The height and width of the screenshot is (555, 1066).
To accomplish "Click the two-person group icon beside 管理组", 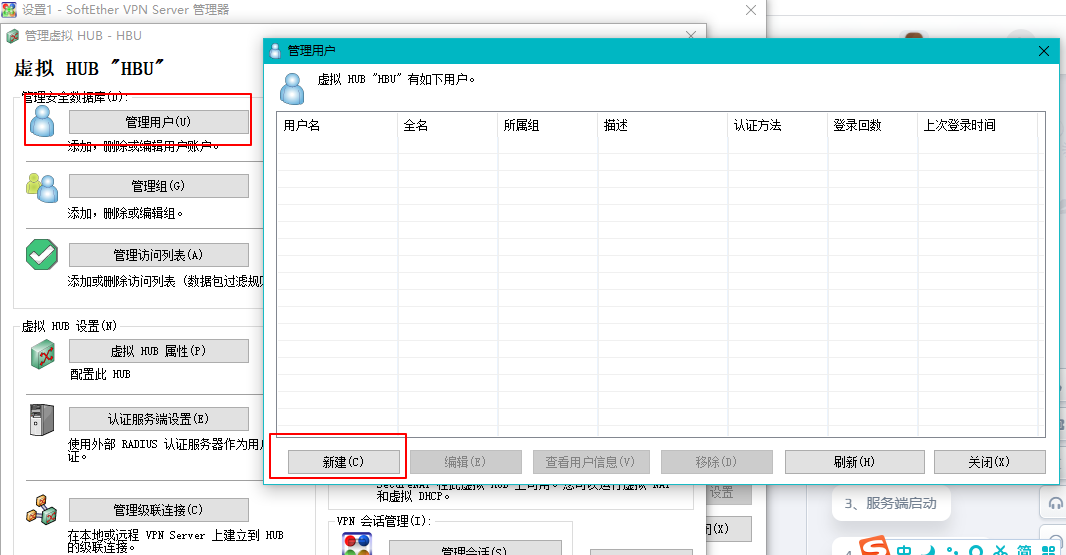I will (x=42, y=187).
